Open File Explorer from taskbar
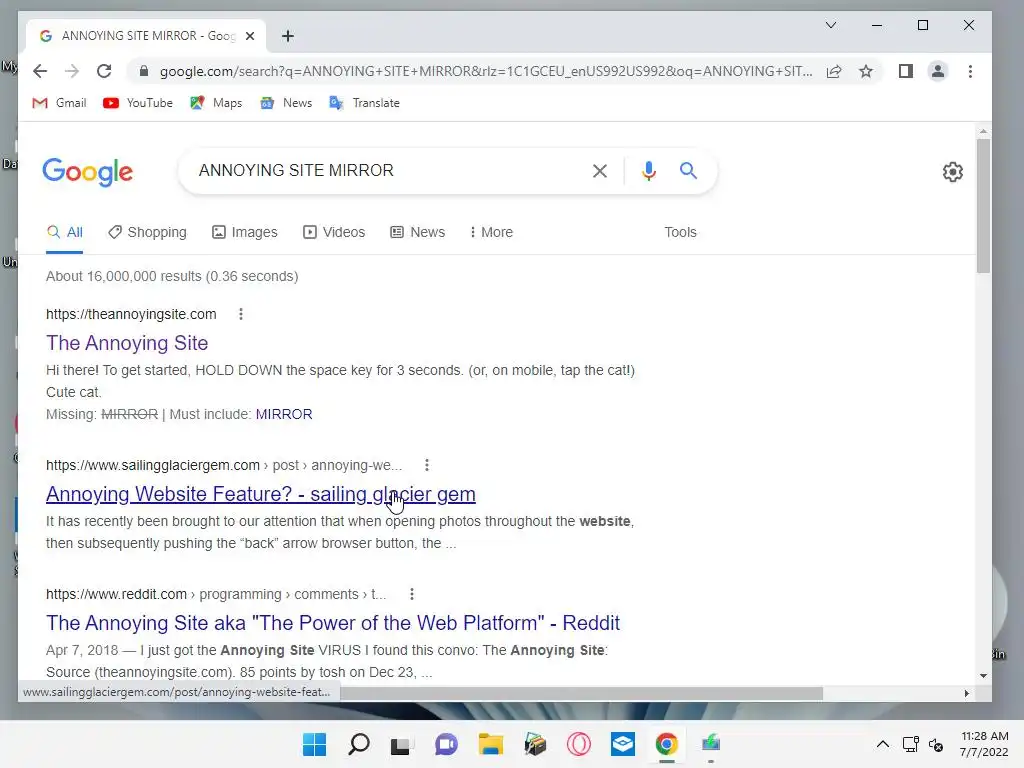Screen dimensions: 1024x768 click(490, 744)
